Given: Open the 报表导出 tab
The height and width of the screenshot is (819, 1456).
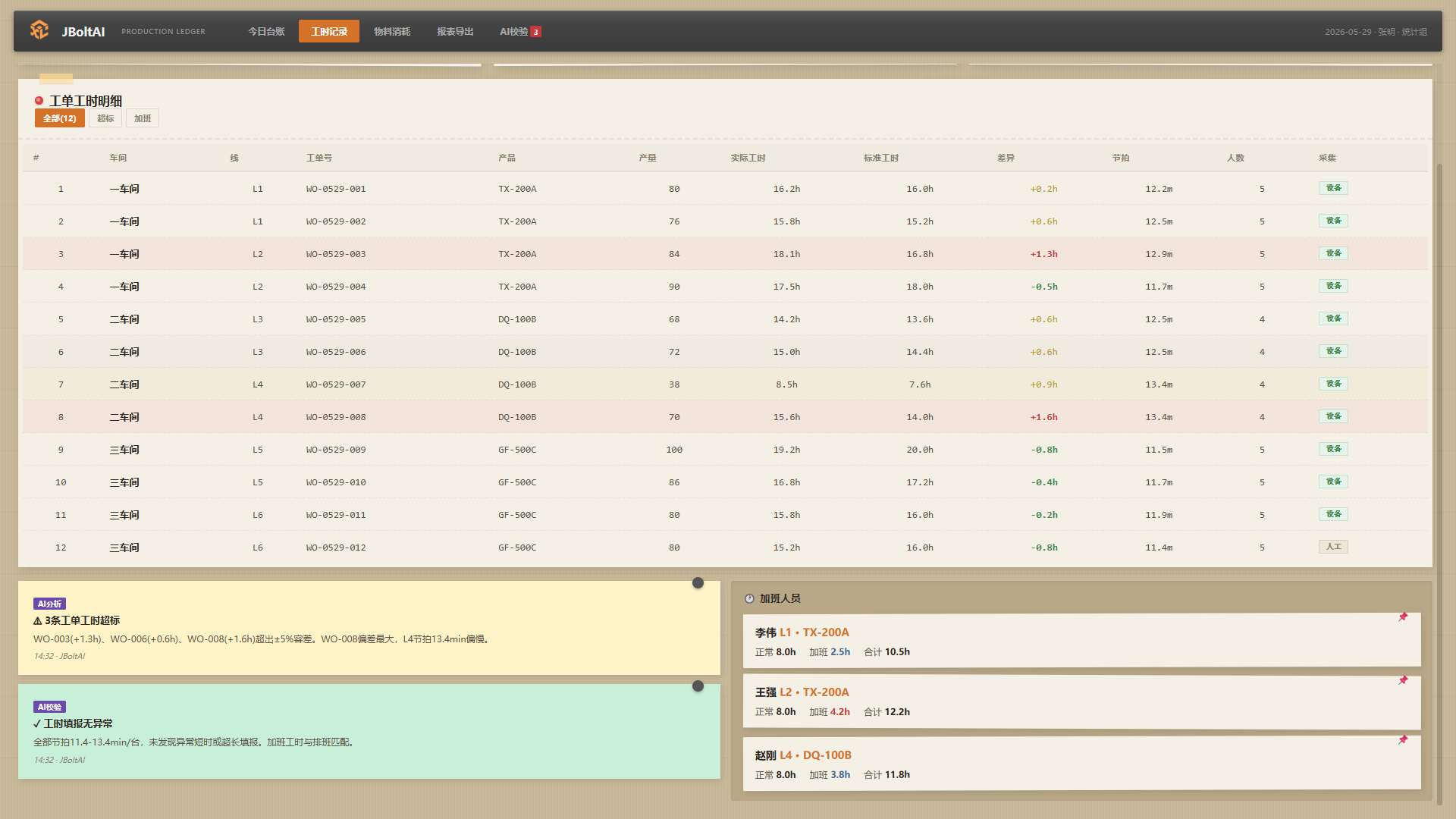Looking at the screenshot, I should [455, 31].
